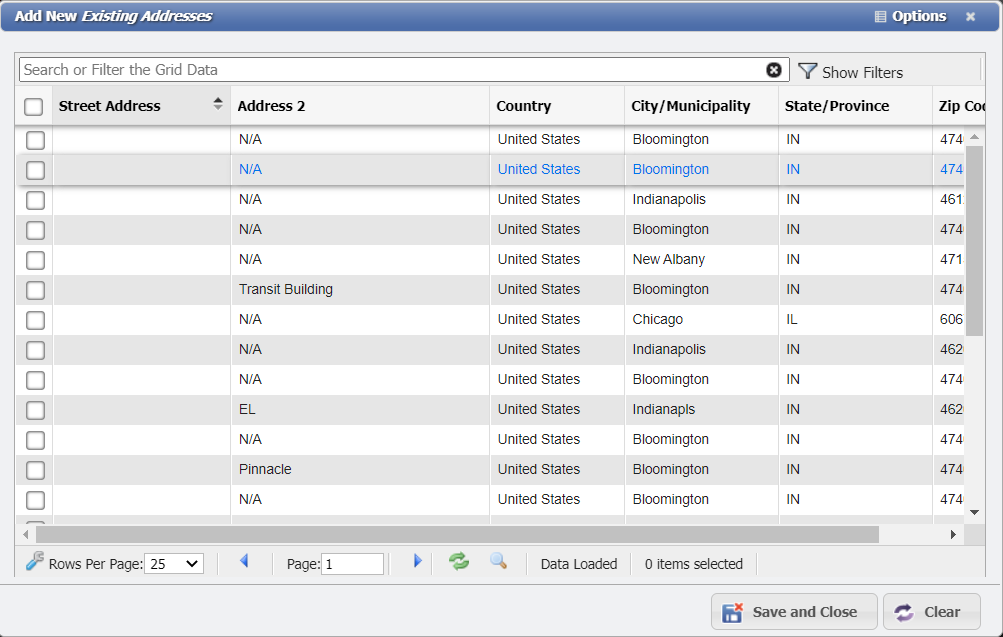Click the Show Filters funnel icon

[808, 71]
